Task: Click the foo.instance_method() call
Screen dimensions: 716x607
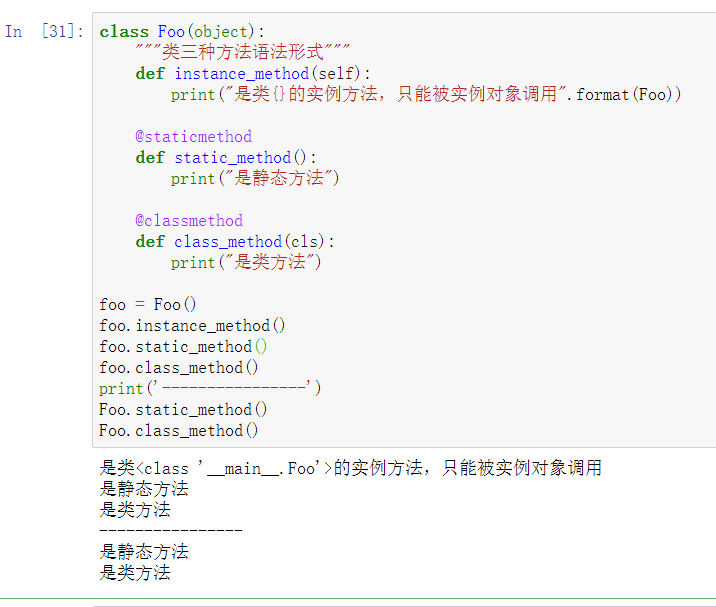Action: 192,326
